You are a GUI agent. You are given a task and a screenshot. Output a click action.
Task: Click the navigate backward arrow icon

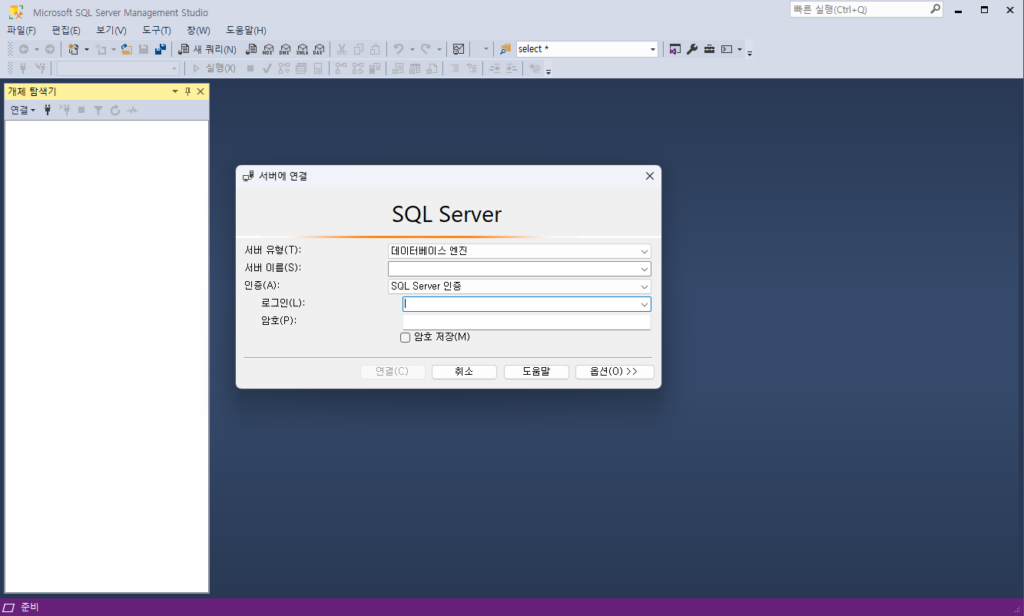coord(24,49)
